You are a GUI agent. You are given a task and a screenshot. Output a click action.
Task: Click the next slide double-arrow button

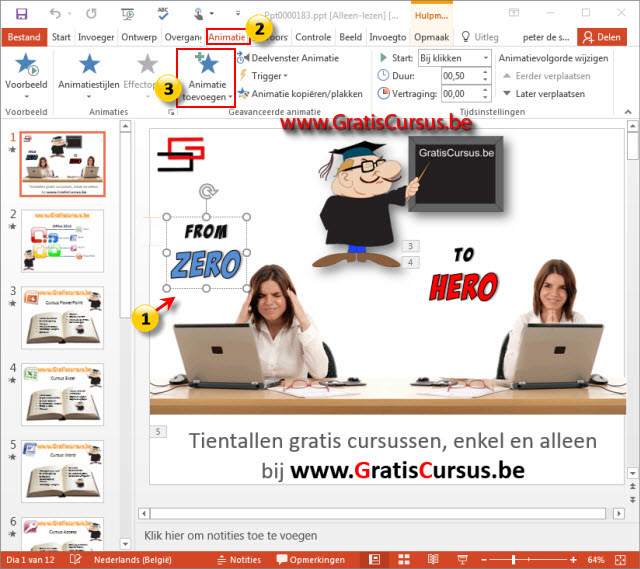[632, 500]
